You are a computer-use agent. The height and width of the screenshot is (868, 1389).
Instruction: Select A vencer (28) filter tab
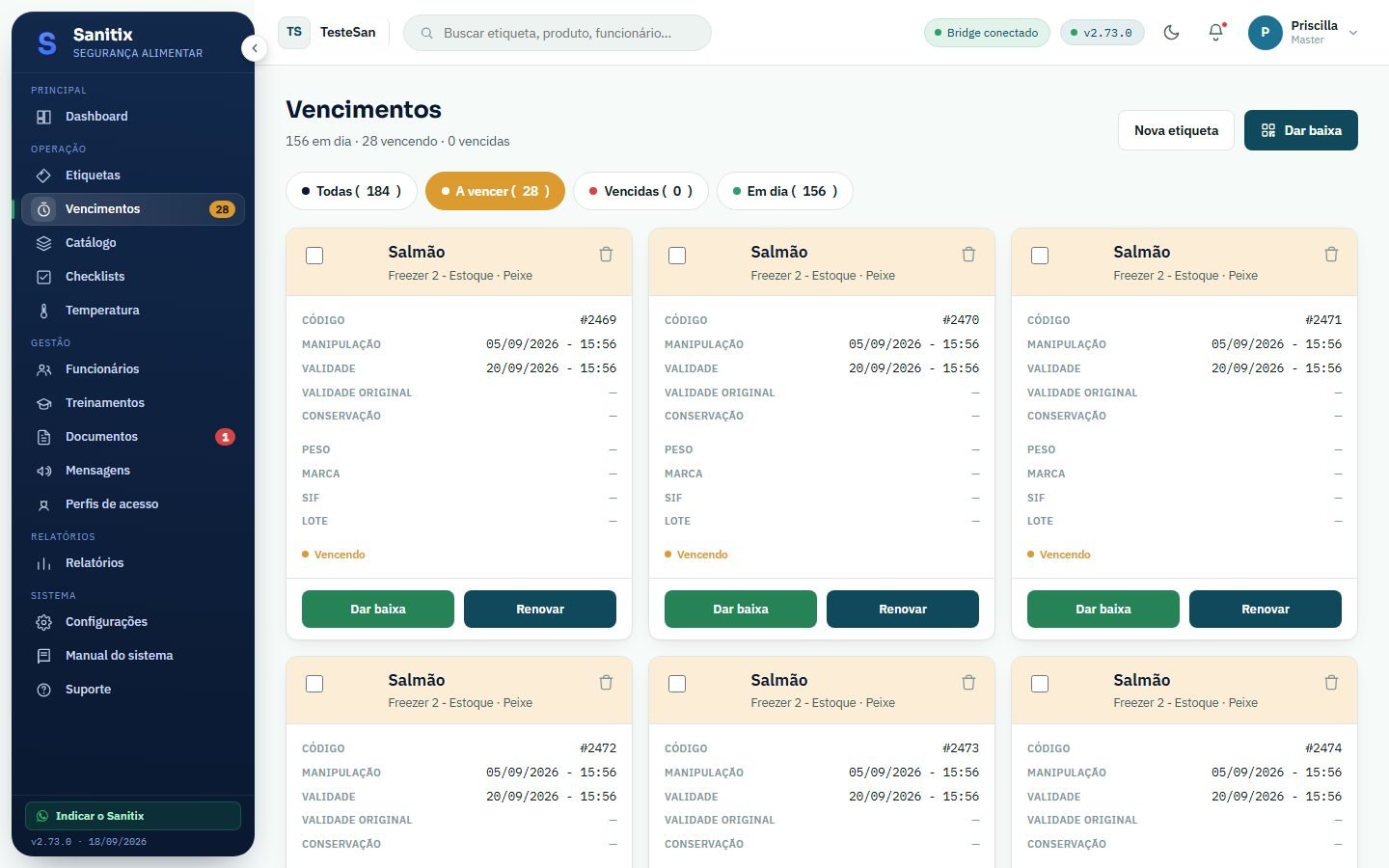[495, 191]
